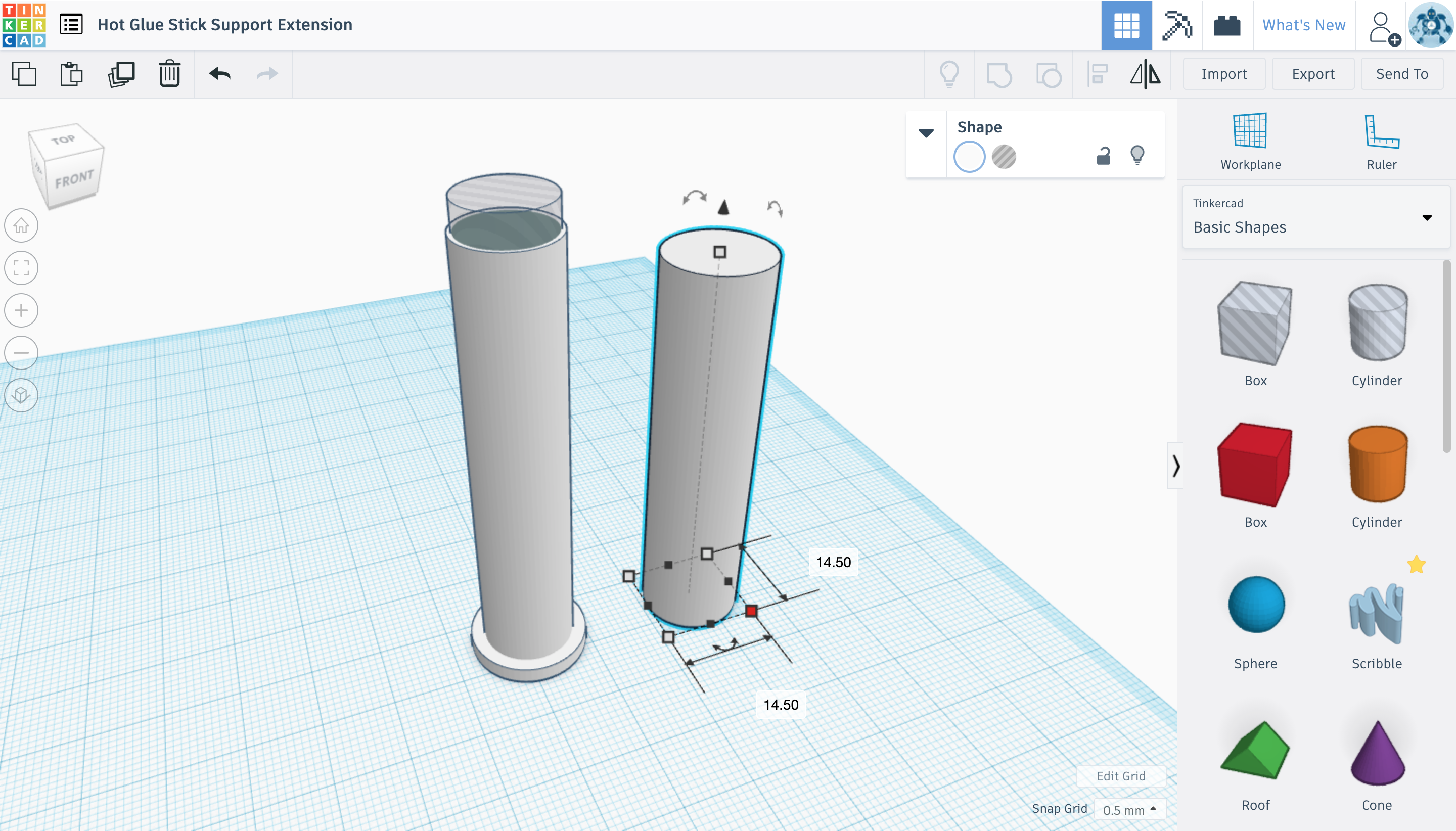This screenshot has height=831, width=1456.
Task: Toggle the lock editing icon in the Shape panel
Action: tap(1103, 156)
